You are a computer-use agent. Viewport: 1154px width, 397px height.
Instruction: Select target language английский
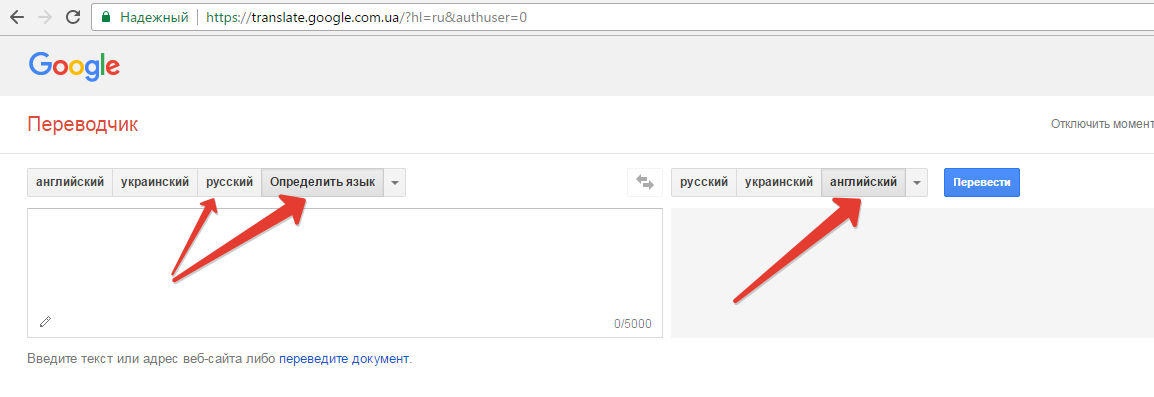[x=863, y=183]
